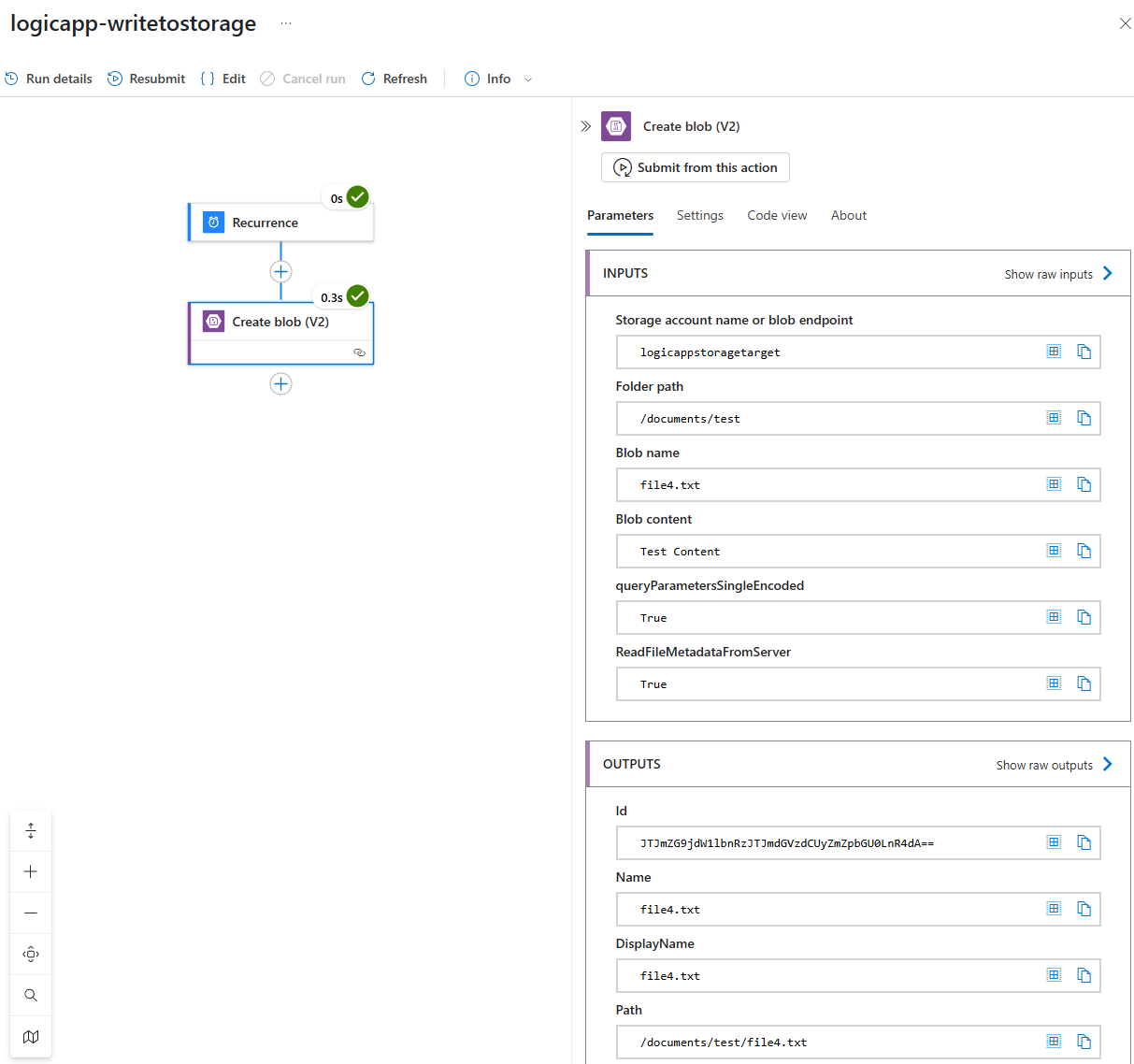Screen dimensions: 1134x1064
Task: Open the Settings tab
Action: click(x=699, y=215)
